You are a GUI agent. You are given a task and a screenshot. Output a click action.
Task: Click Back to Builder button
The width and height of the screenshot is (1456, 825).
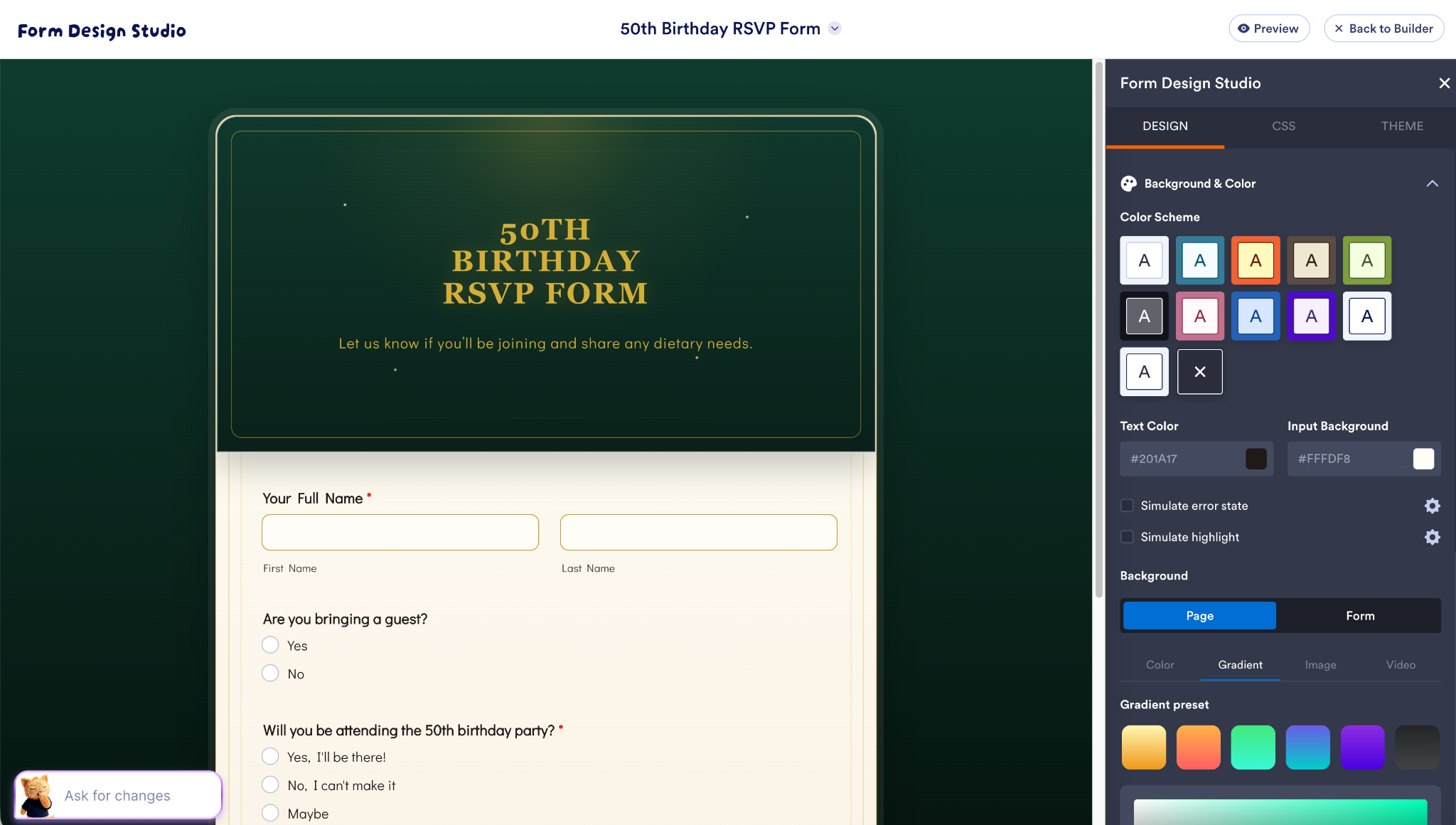(x=1383, y=28)
